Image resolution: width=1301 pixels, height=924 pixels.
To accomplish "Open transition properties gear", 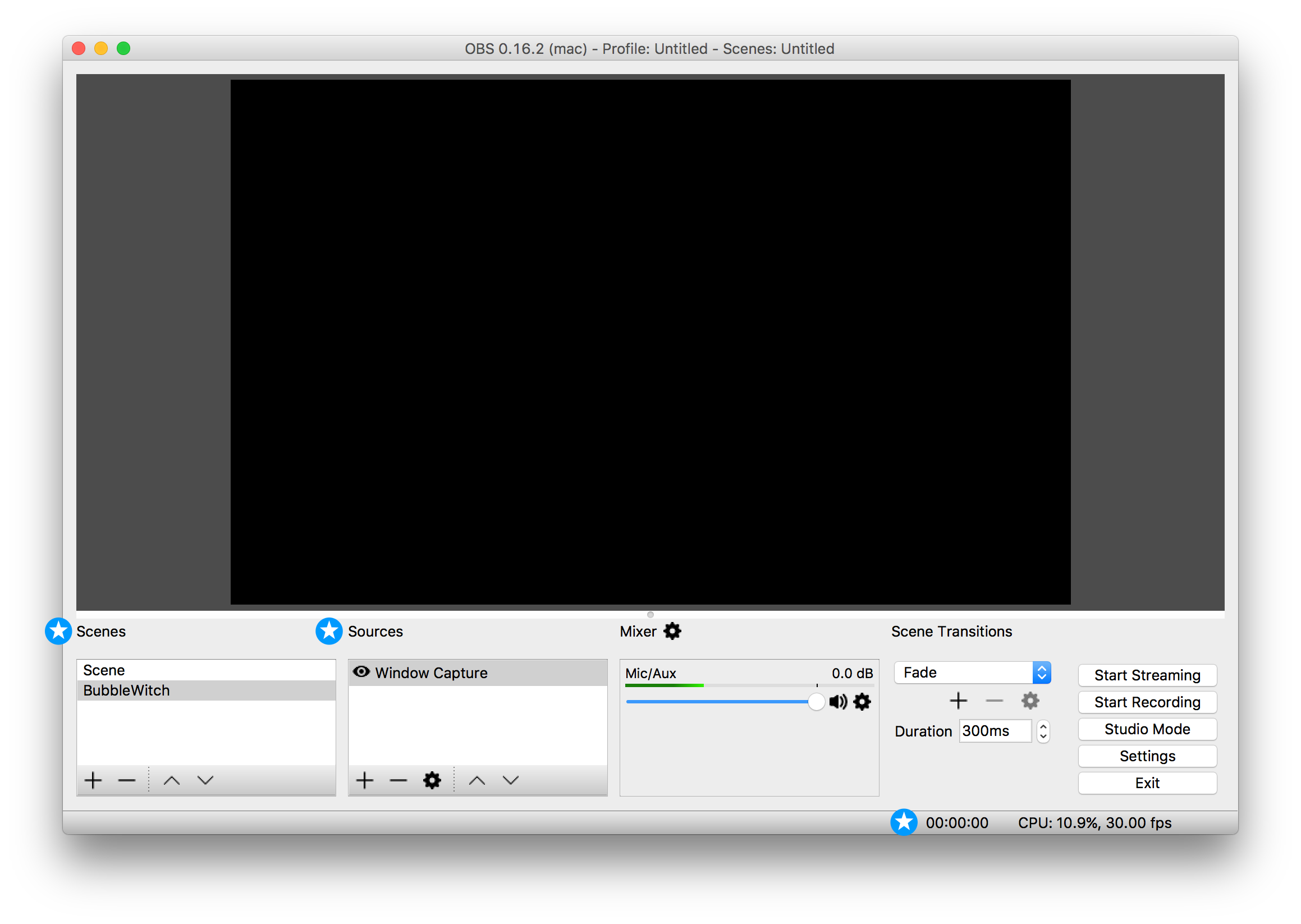I will pyautogui.click(x=1030, y=701).
